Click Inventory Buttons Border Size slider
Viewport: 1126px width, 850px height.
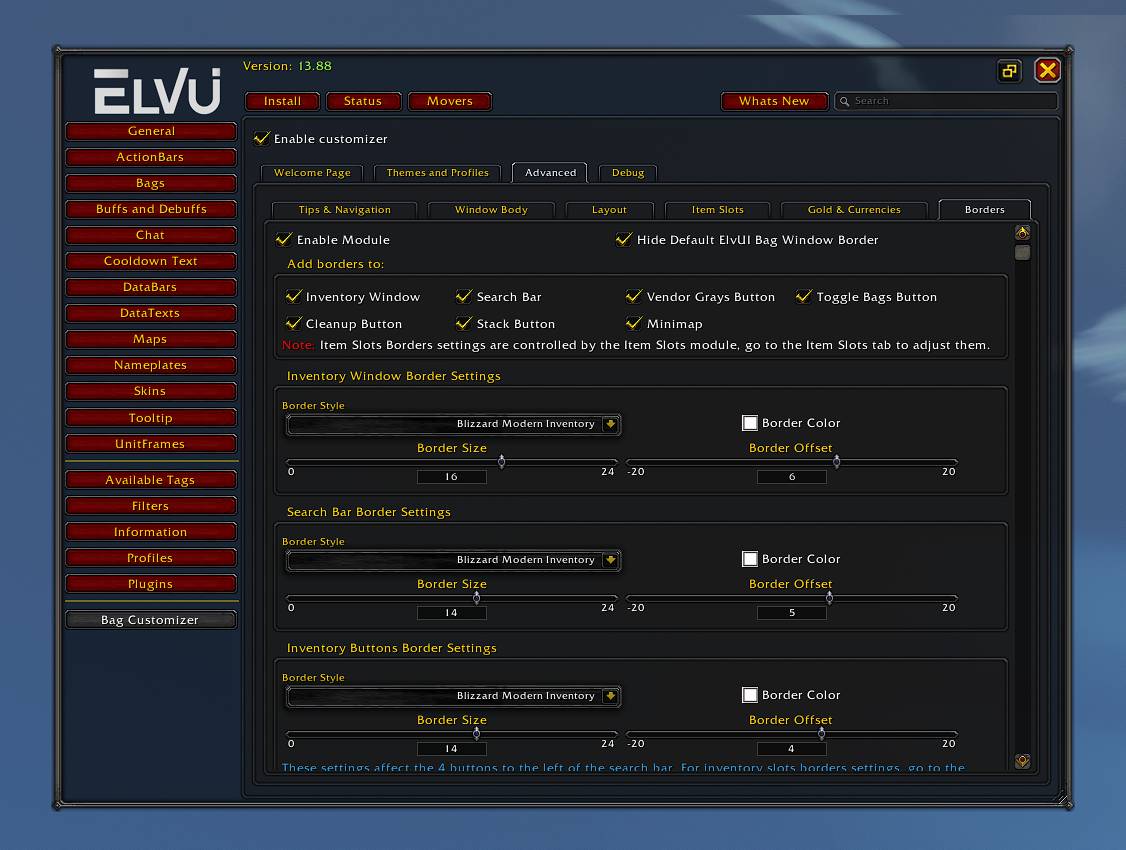point(452,734)
